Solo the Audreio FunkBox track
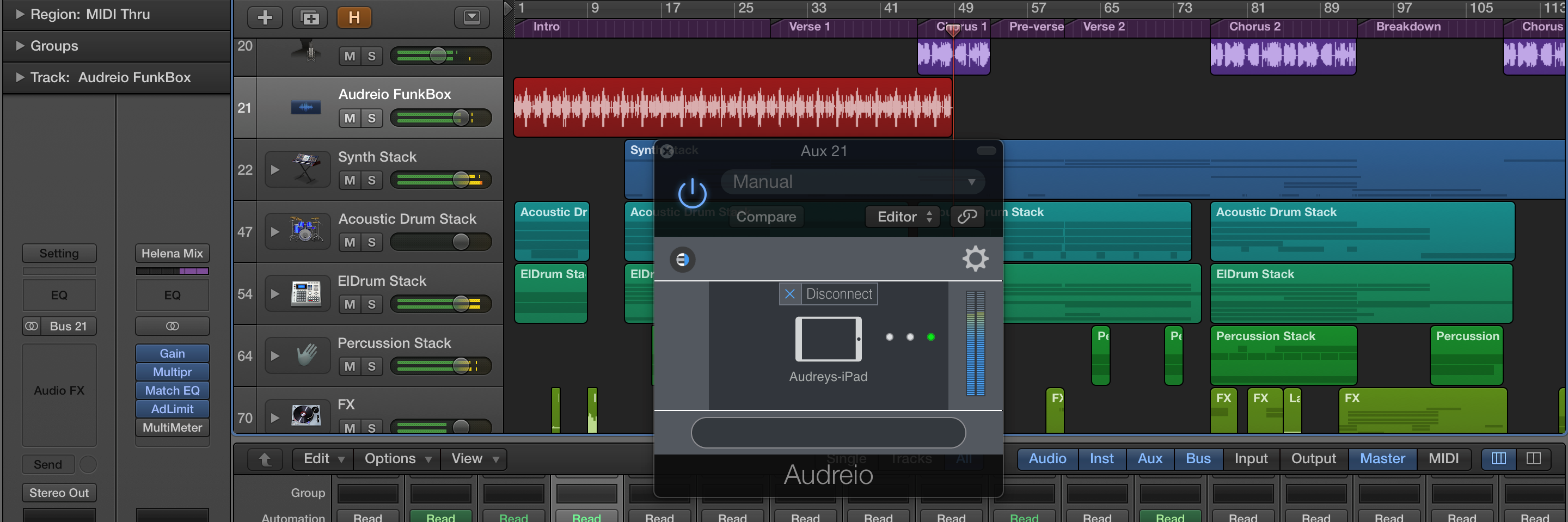Screen dimensions: 1568x522 click(x=371, y=118)
